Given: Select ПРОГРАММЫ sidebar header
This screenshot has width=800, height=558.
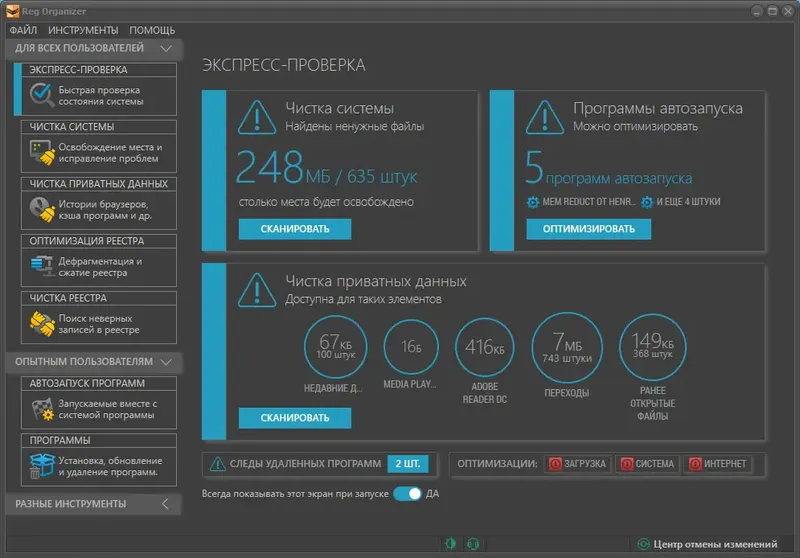Looking at the screenshot, I should (60, 440).
